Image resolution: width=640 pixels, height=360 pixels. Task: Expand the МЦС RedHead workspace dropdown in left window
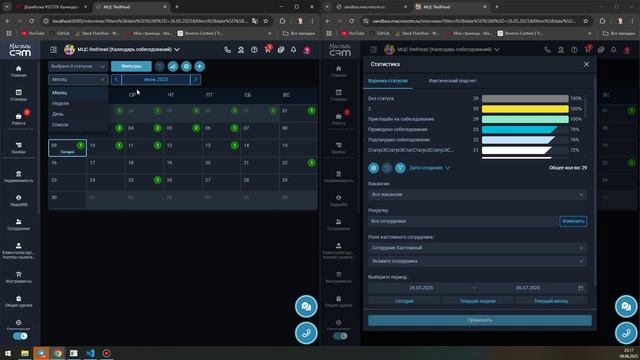[177, 50]
